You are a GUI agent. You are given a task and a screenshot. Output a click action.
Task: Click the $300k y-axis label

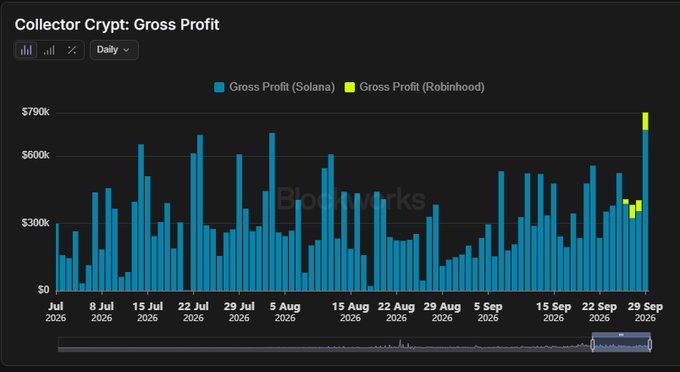click(36, 223)
